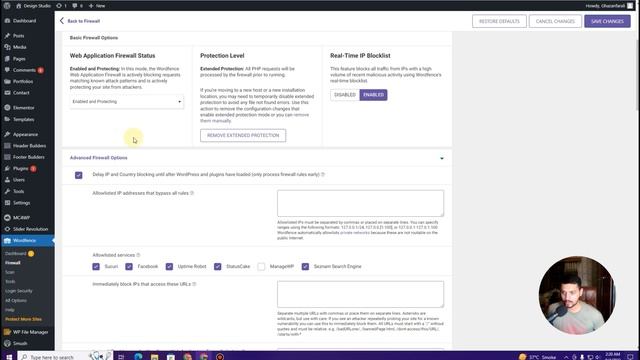
Task: Open the Portfolios icon in sidebar
Action: point(7,81)
